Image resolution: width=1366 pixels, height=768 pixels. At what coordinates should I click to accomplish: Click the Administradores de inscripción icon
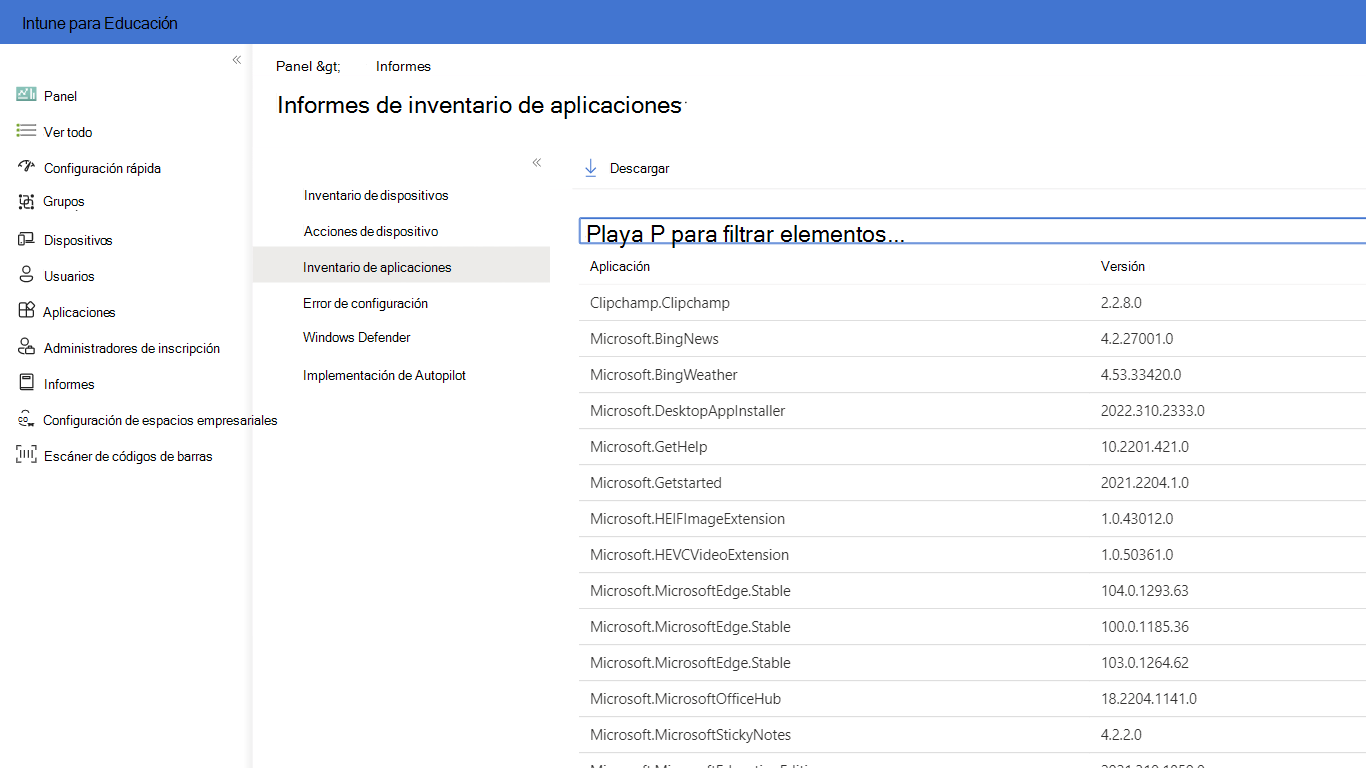click(26, 347)
